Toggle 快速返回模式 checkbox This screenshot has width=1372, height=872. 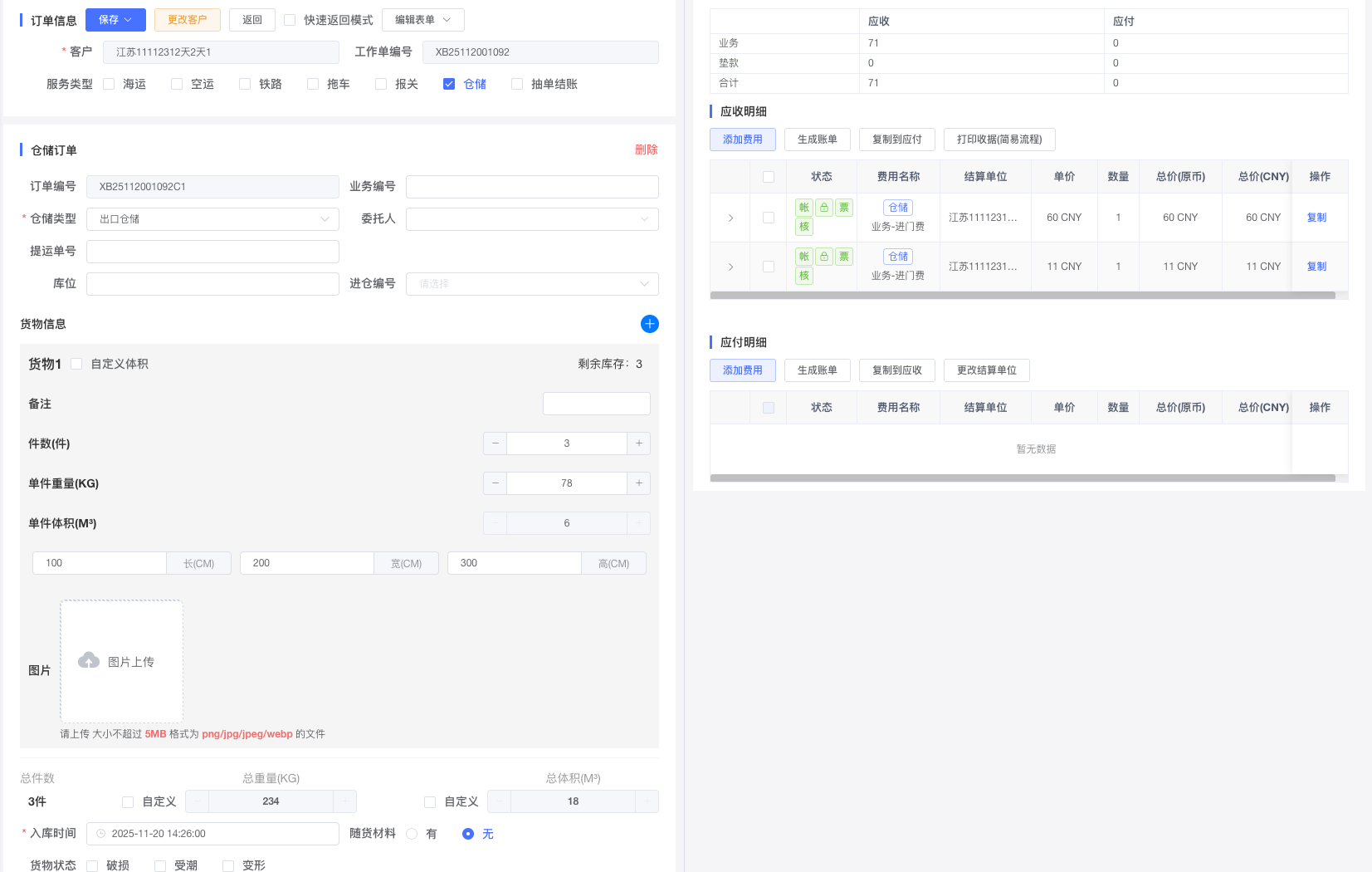point(290,20)
